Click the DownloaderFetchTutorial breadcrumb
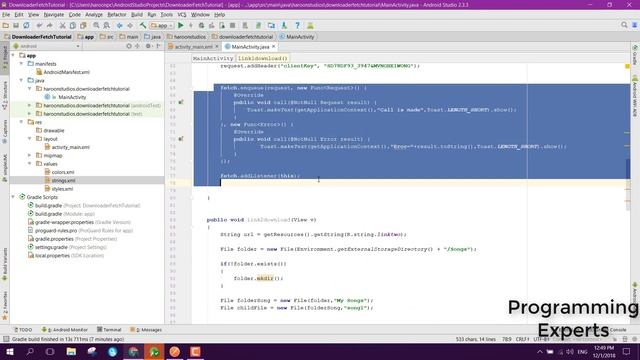 (38, 37)
